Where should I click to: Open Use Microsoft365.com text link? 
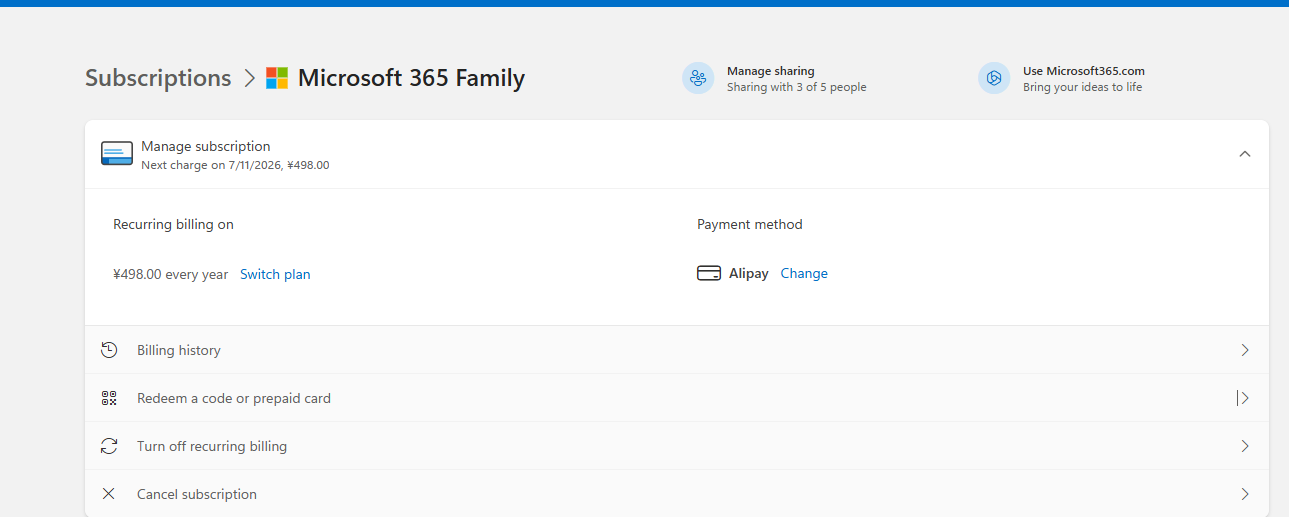[x=1083, y=71]
